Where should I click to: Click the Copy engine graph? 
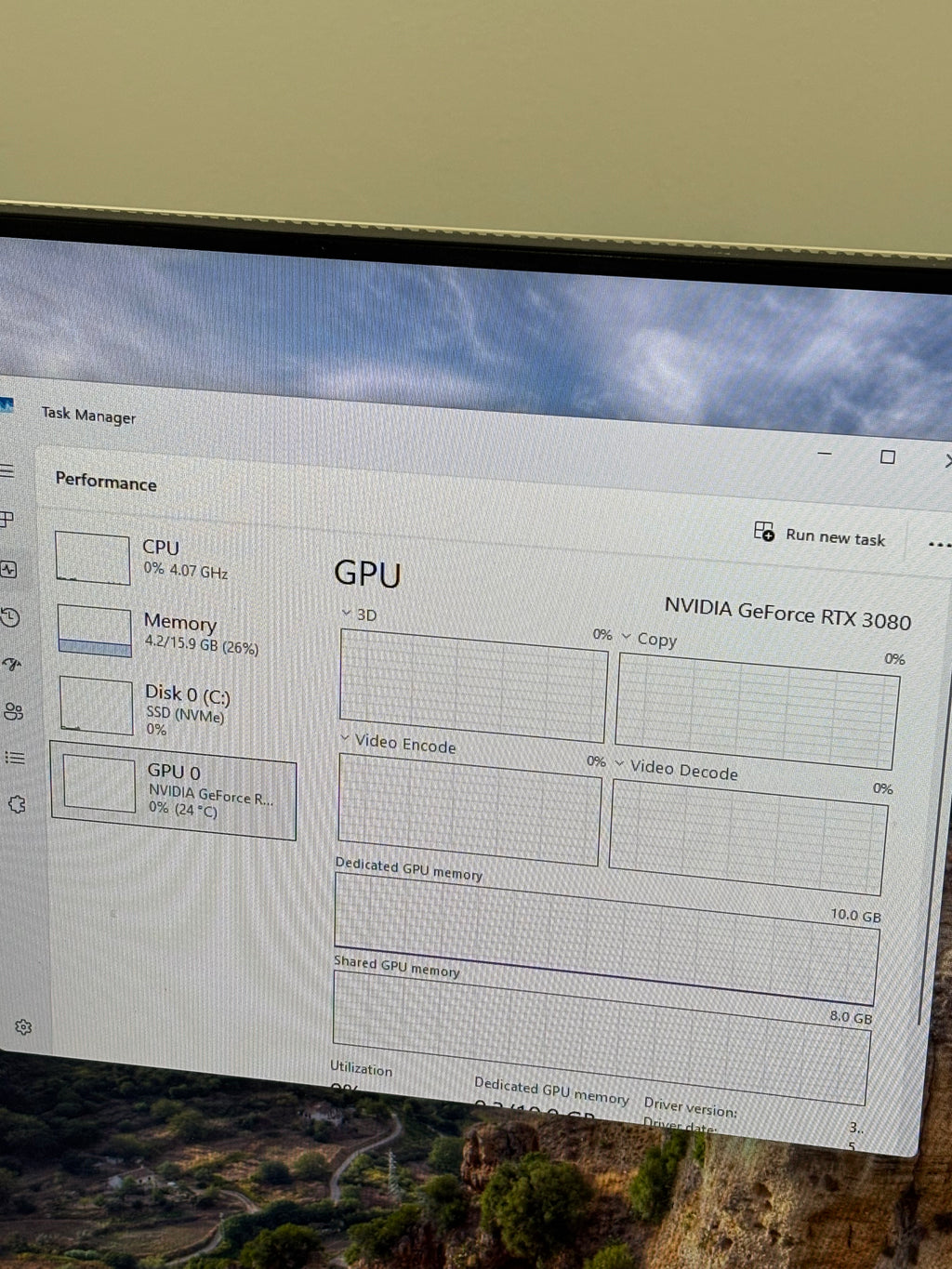coord(757,711)
